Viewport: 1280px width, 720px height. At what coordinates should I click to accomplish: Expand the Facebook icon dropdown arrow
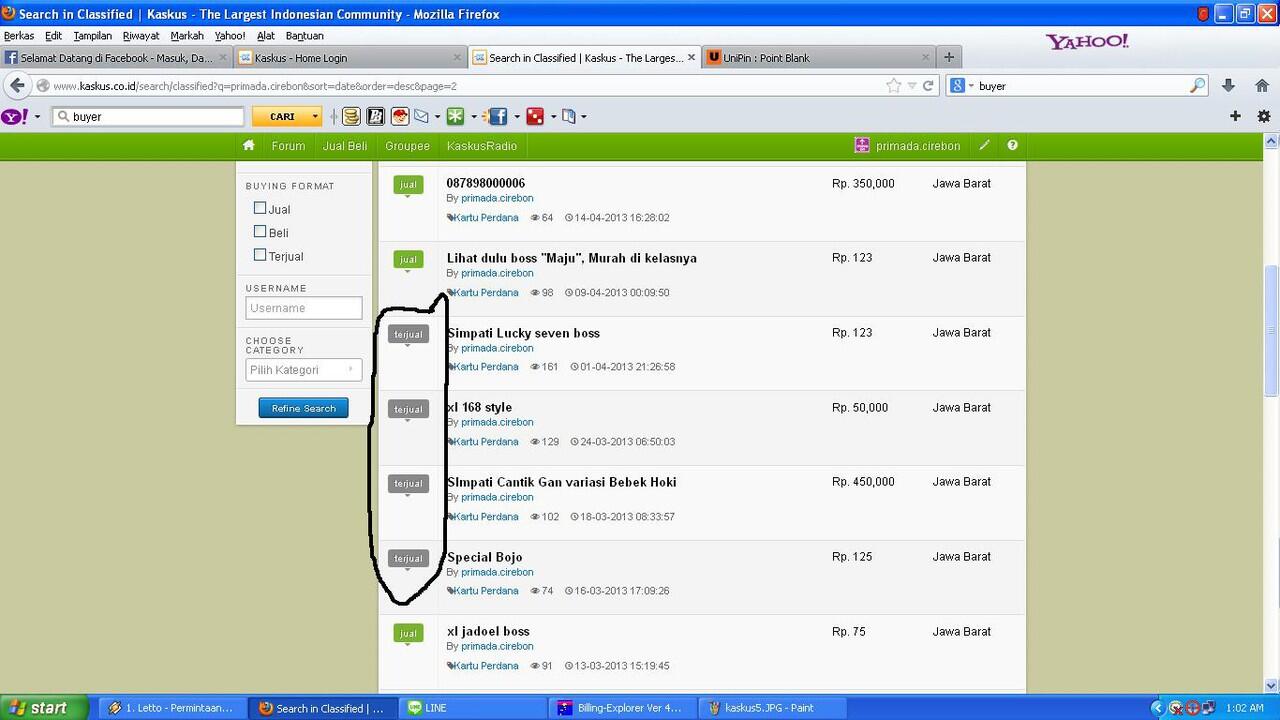click(516, 117)
